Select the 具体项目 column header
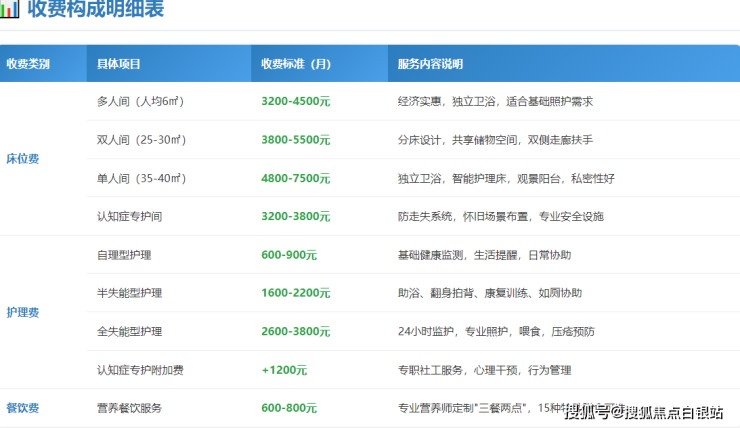740x428 pixels. pyautogui.click(x=118, y=64)
